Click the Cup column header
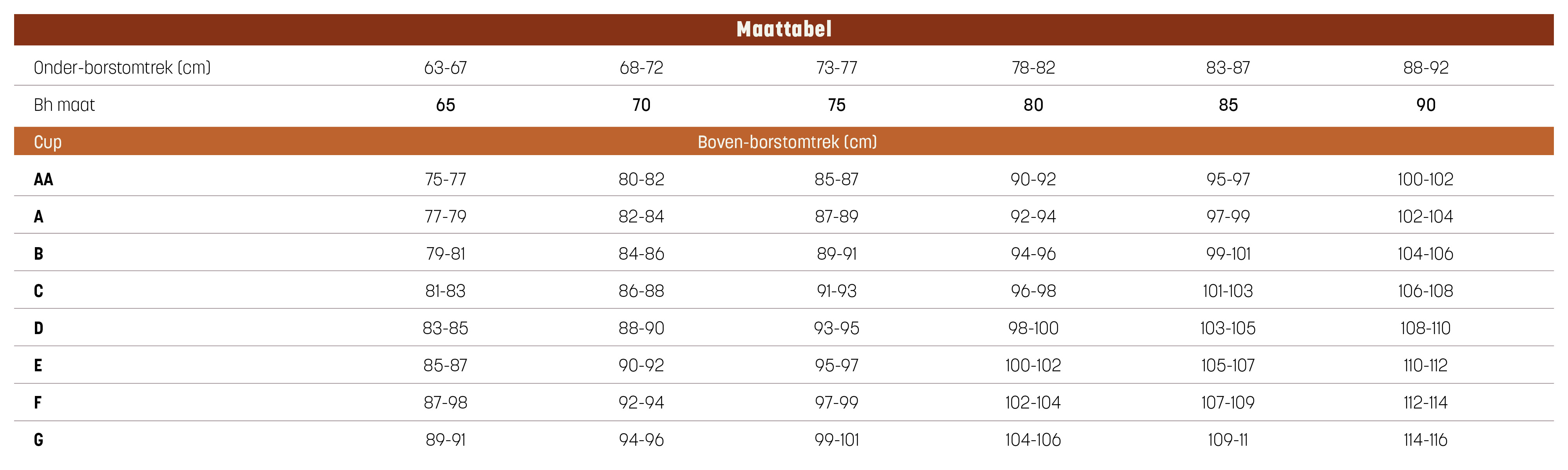This screenshot has width=1568, height=470. tap(47, 142)
